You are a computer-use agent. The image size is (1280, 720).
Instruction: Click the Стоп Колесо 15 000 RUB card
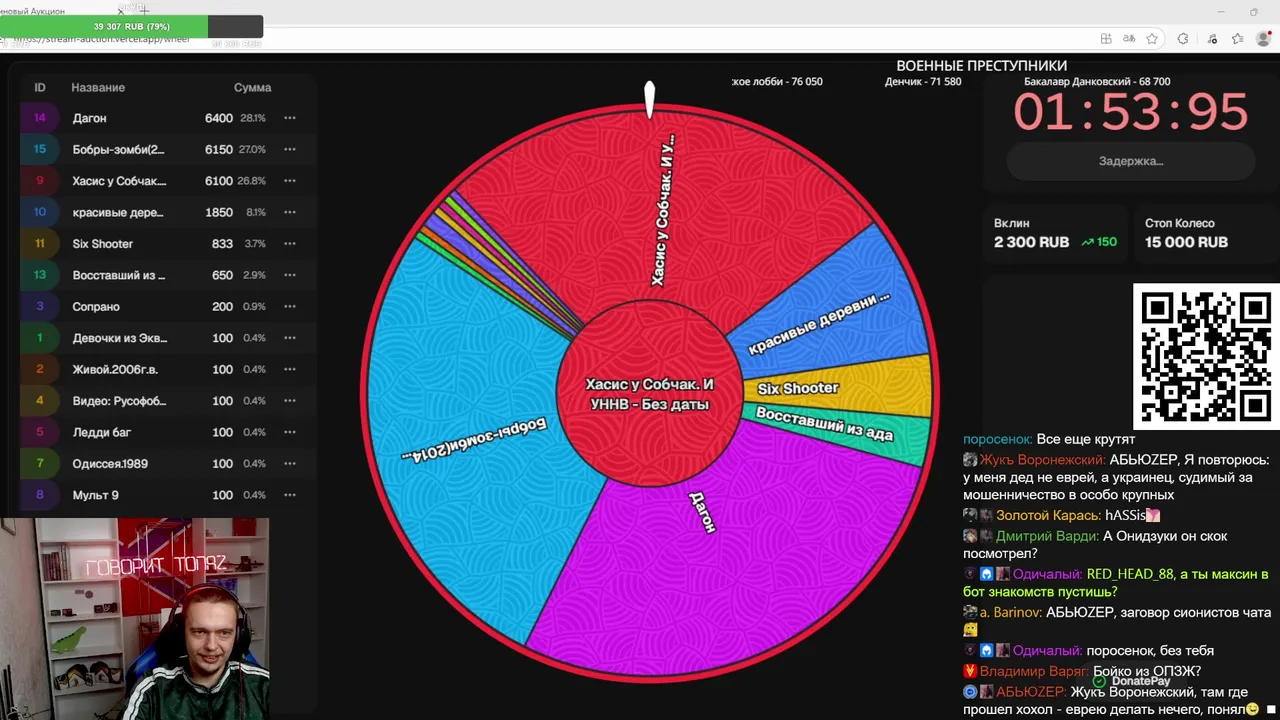tap(1206, 233)
